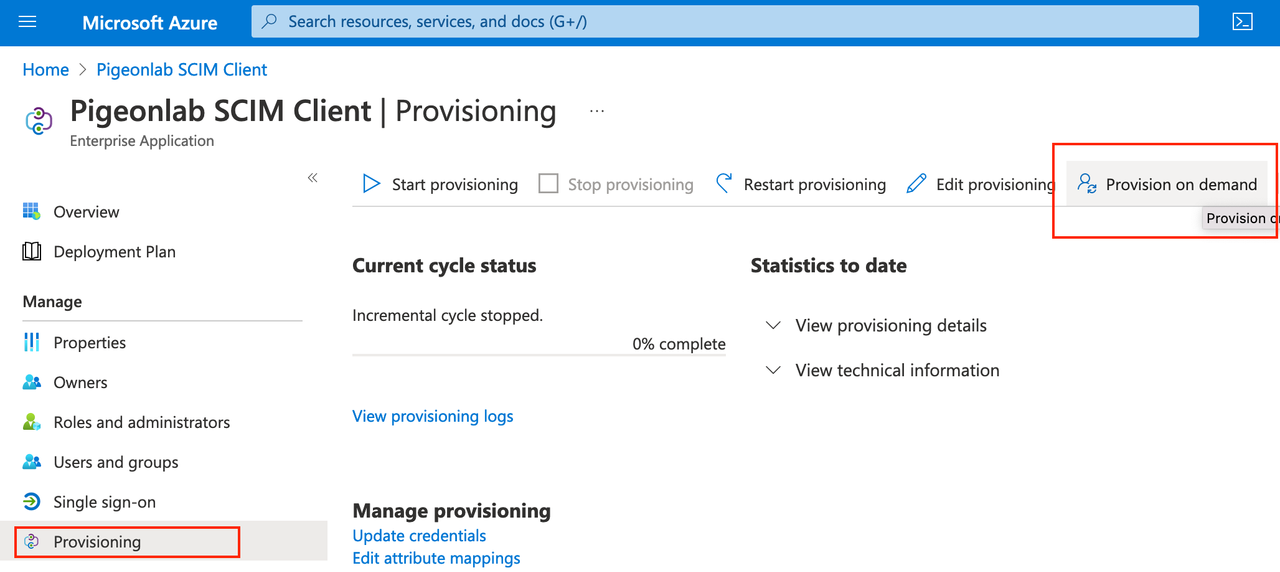Toggle the Stop provisioning square checkbox
This screenshot has height=572, width=1280.
(x=548, y=184)
